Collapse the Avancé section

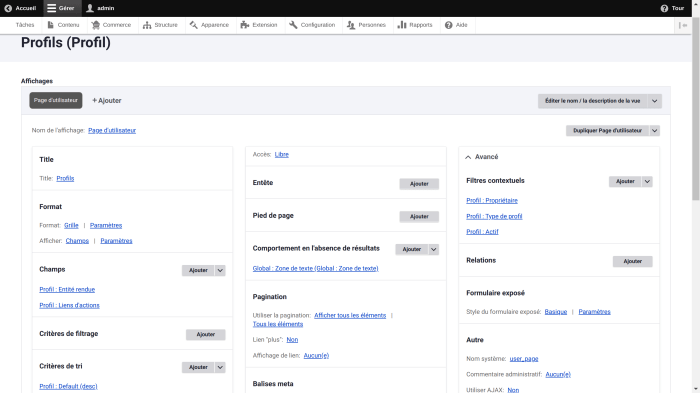[x=482, y=157]
